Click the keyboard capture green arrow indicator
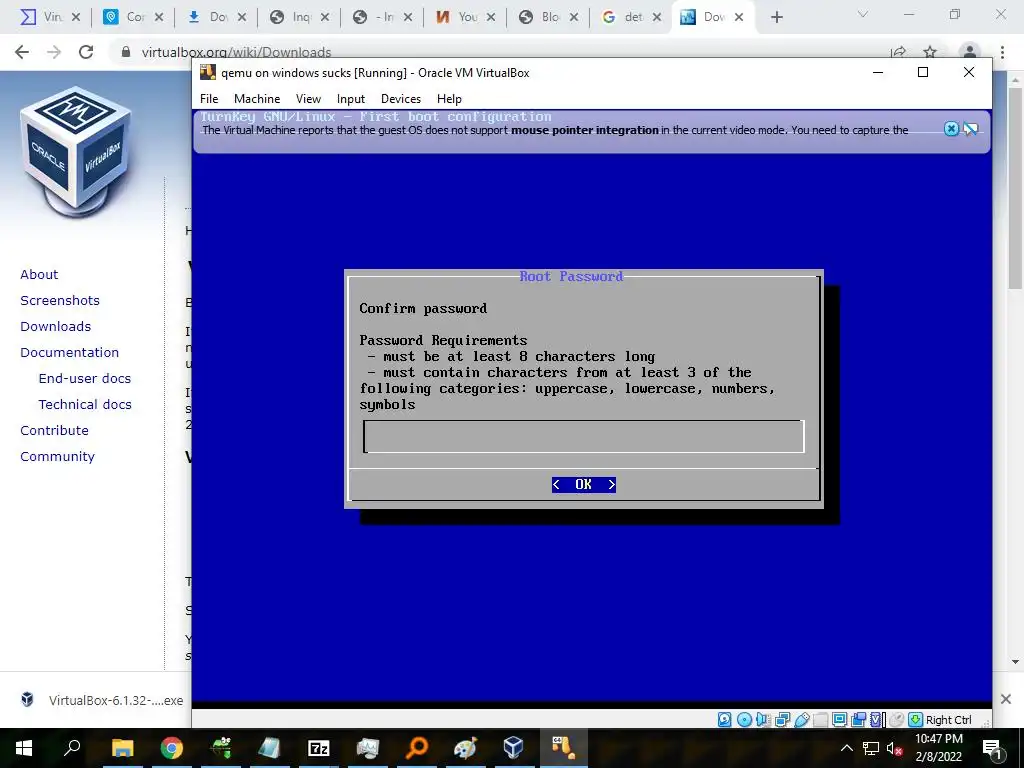Screen dimensions: 1024x768 (x=915, y=720)
